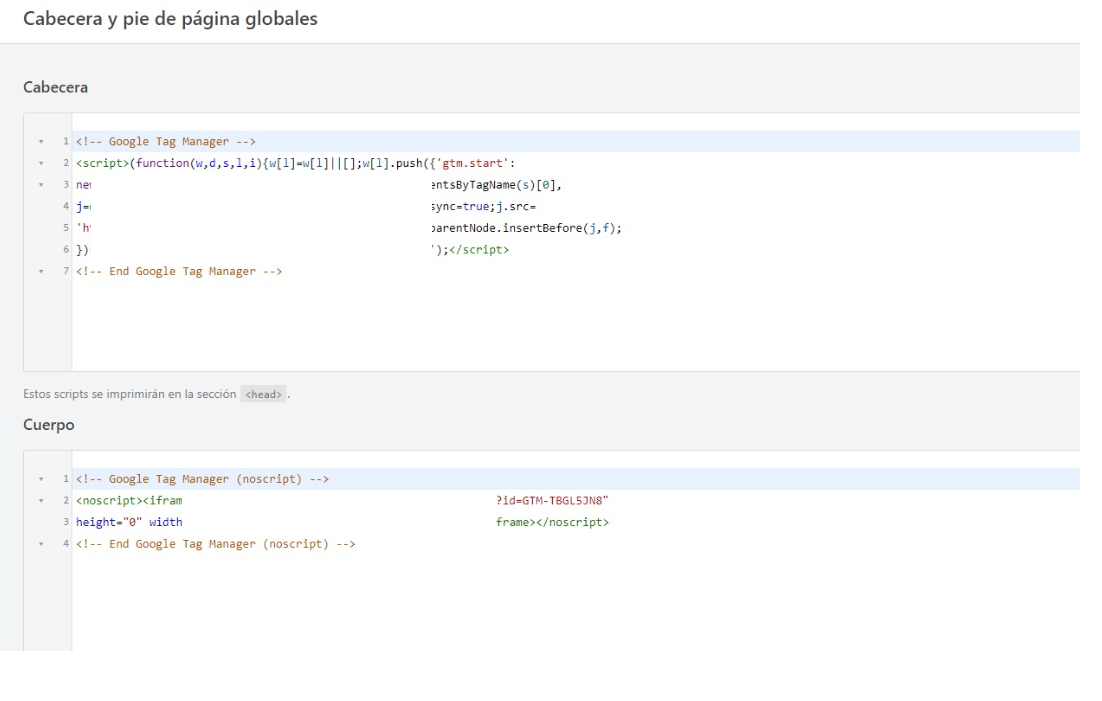This screenshot has height=701, width=1102.
Task: Click the 'height="0" width' code text
Action: (x=129, y=522)
